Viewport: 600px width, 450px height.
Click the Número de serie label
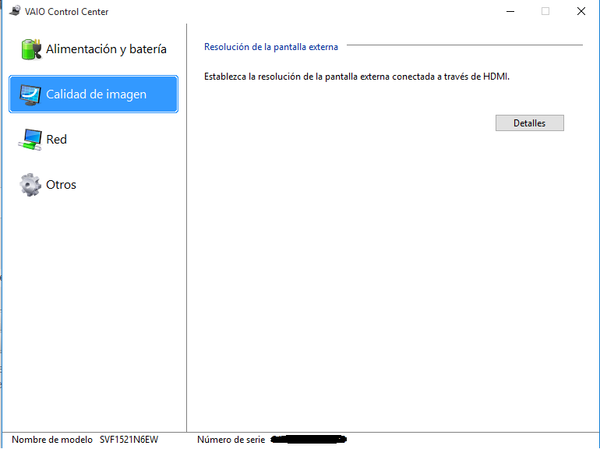[x=230, y=439]
